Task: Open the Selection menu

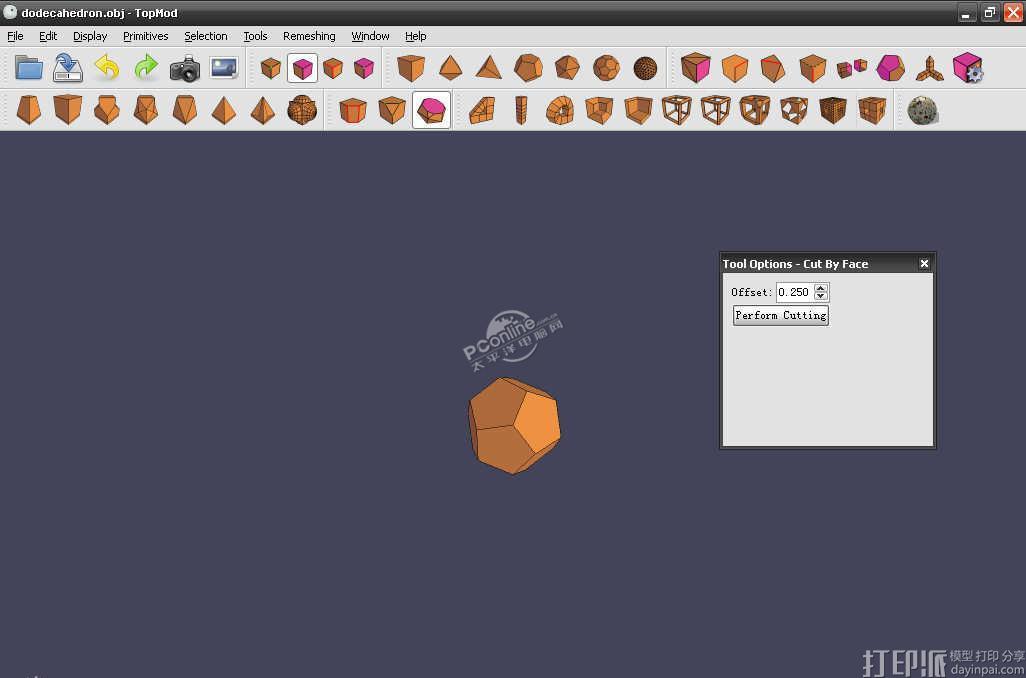Action: coord(205,36)
